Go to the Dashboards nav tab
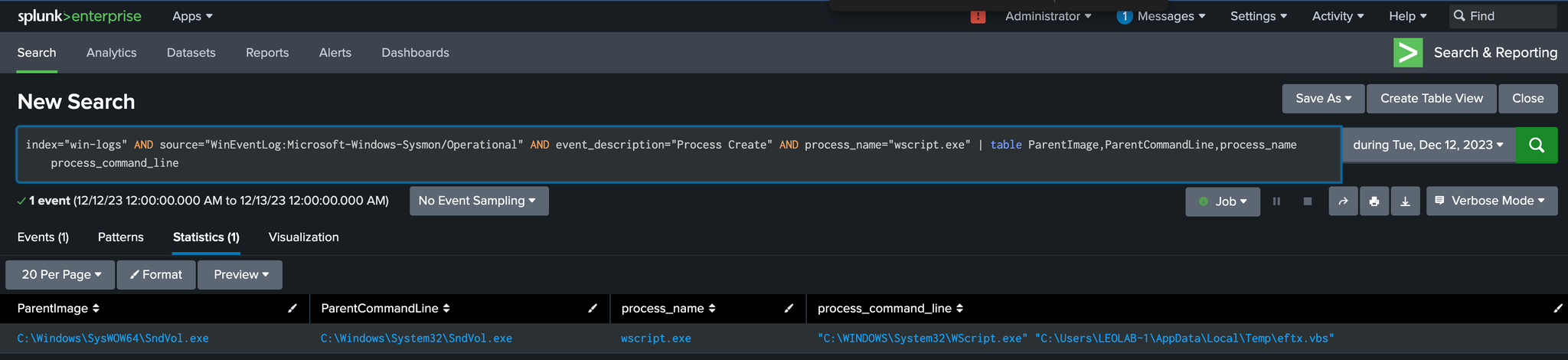This screenshot has height=360, width=1568. click(416, 53)
